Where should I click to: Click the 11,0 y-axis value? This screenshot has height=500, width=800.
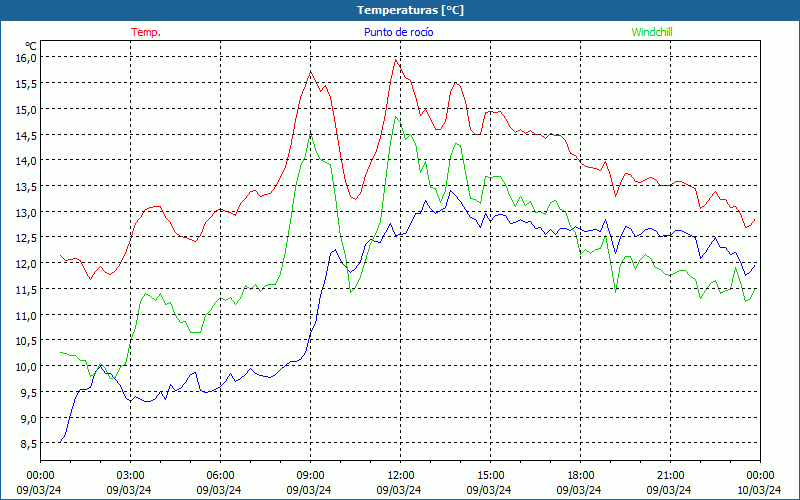click(x=26, y=315)
